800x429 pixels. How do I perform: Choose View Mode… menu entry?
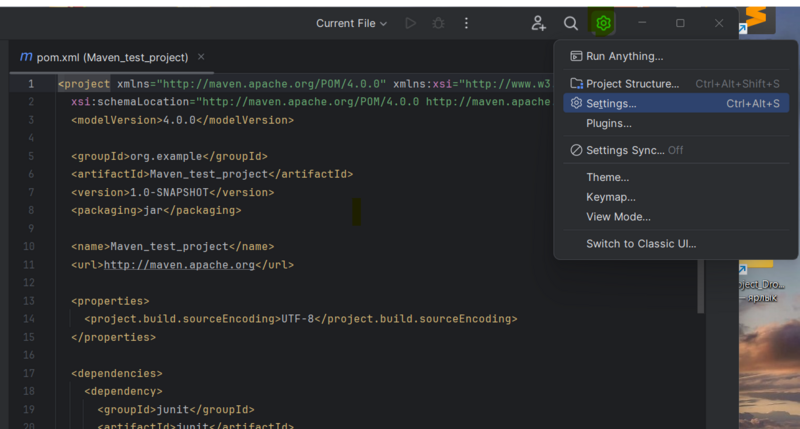tap(676, 217)
